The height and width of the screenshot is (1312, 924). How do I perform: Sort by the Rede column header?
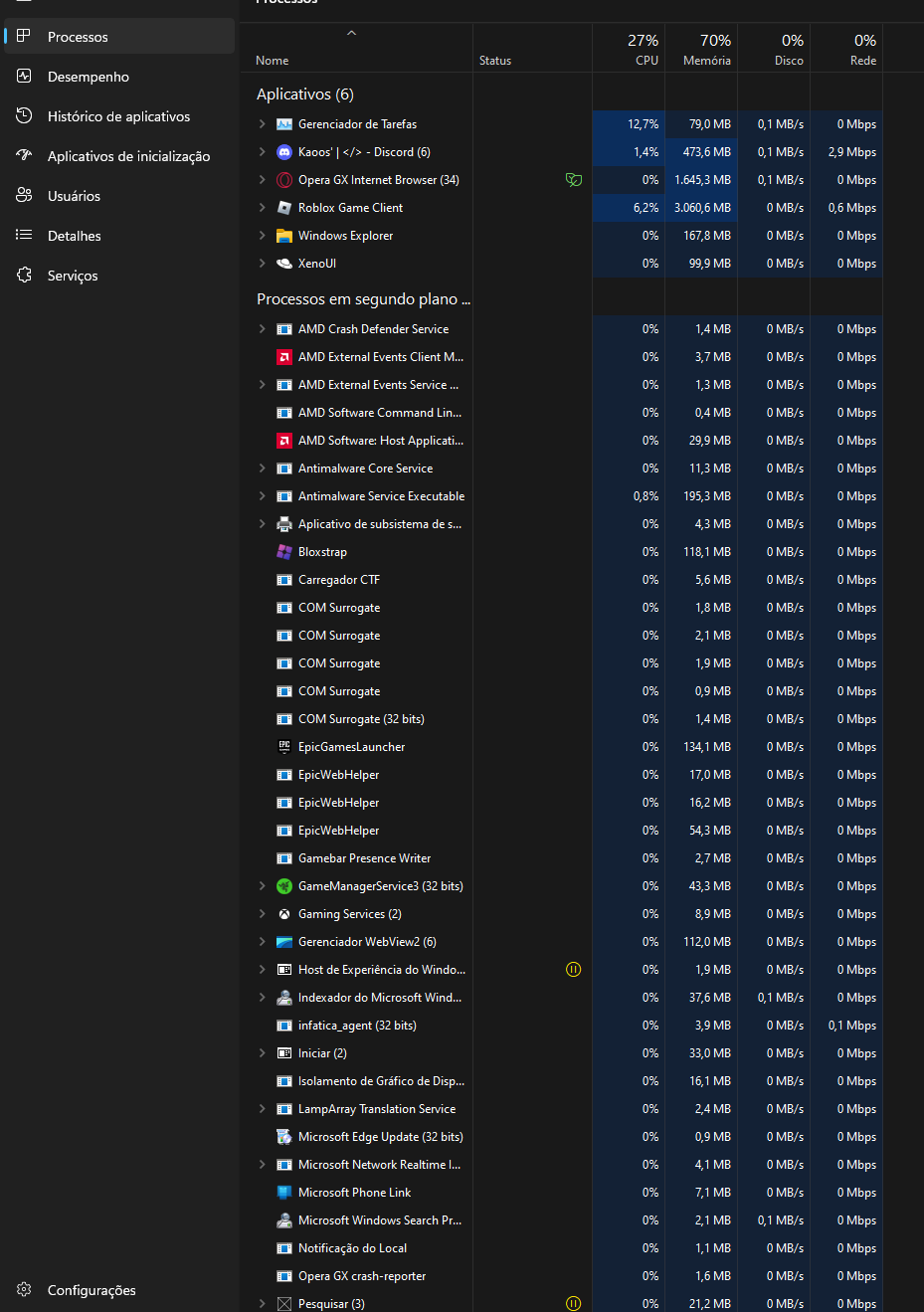click(x=846, y=49)
